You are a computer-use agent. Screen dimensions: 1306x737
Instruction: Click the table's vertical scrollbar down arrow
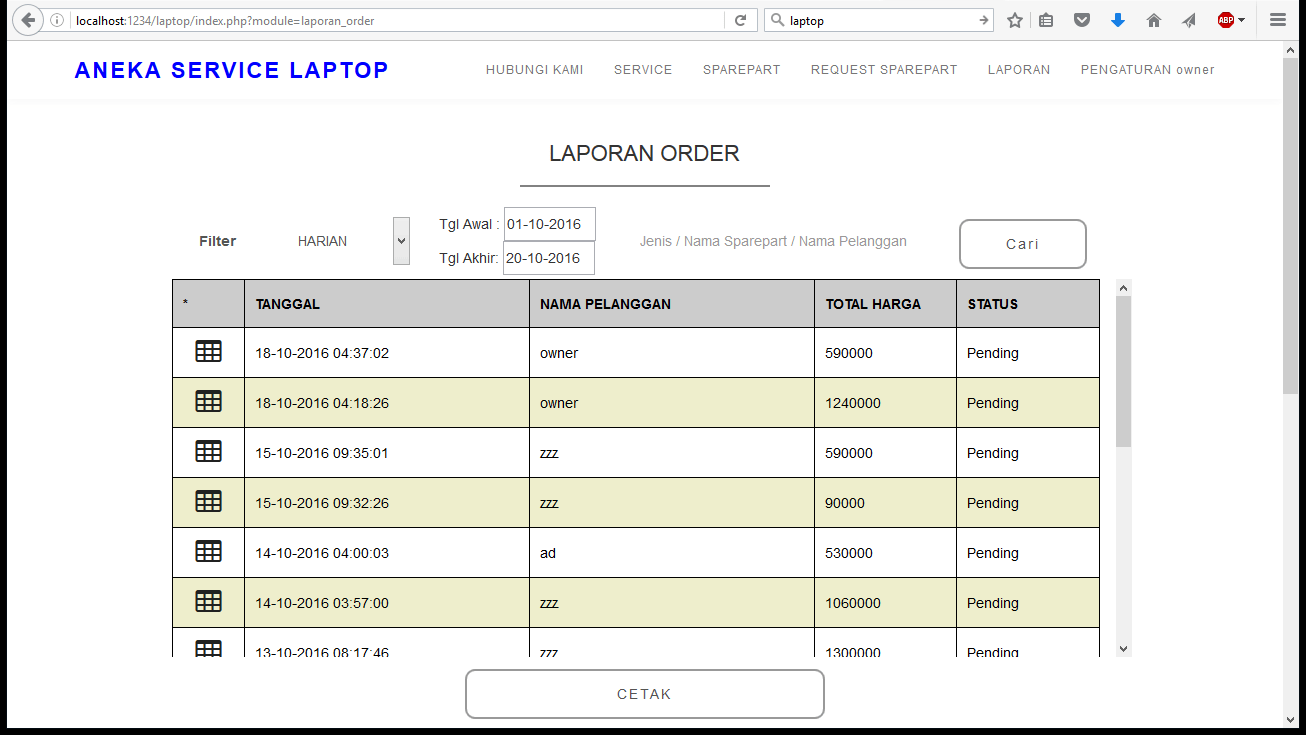tap(1123, 649)
